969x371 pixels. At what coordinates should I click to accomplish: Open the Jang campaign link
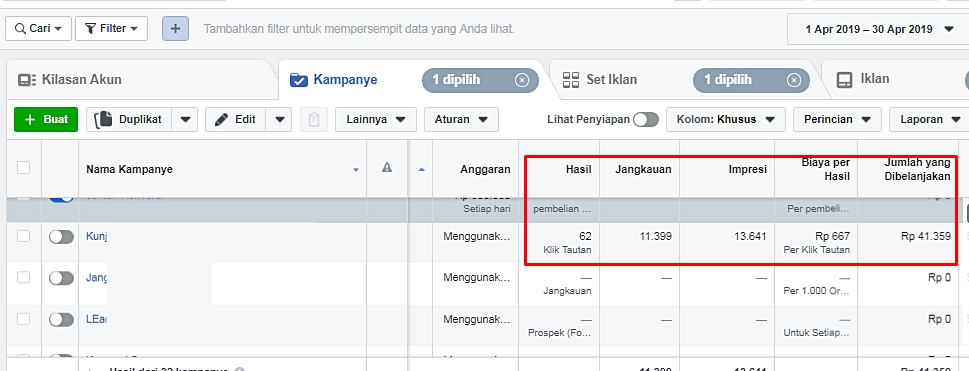[x=96, y=278]
